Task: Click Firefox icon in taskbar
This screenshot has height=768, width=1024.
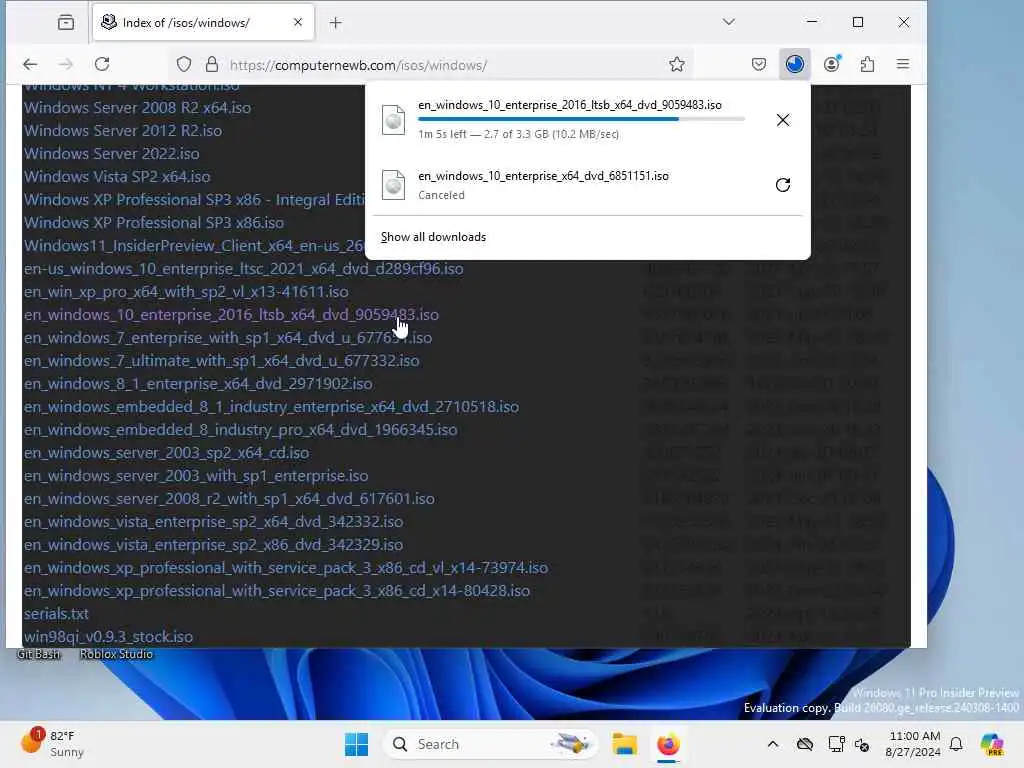Action: click(668, 744)
